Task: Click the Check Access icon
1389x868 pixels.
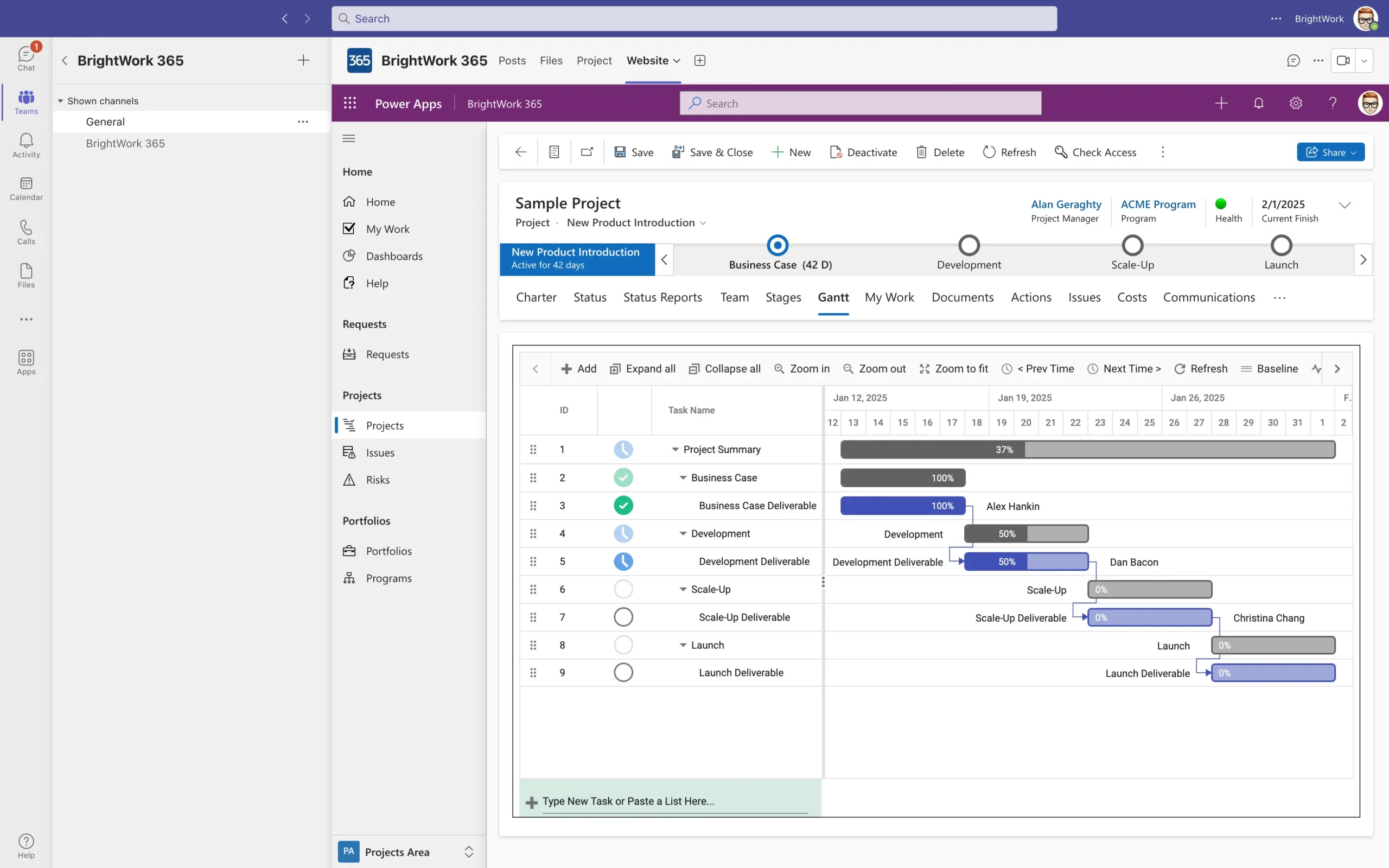Action: point(1061,152)
